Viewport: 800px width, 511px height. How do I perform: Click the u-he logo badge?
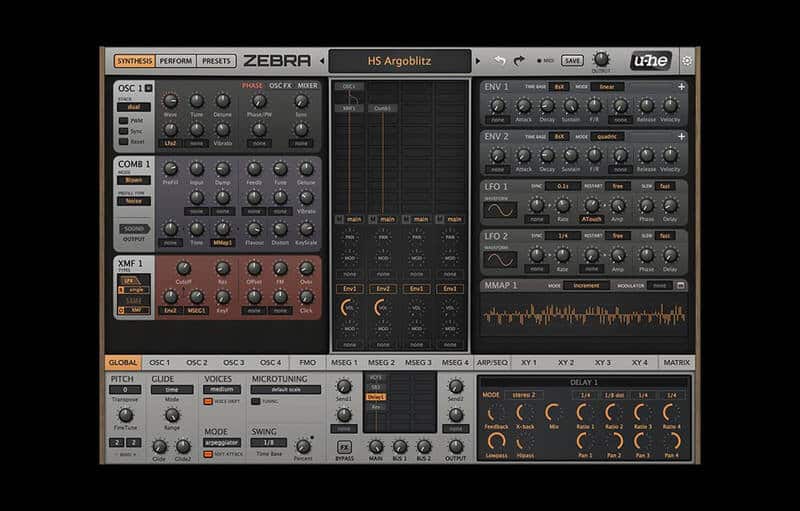pos(651,61)
